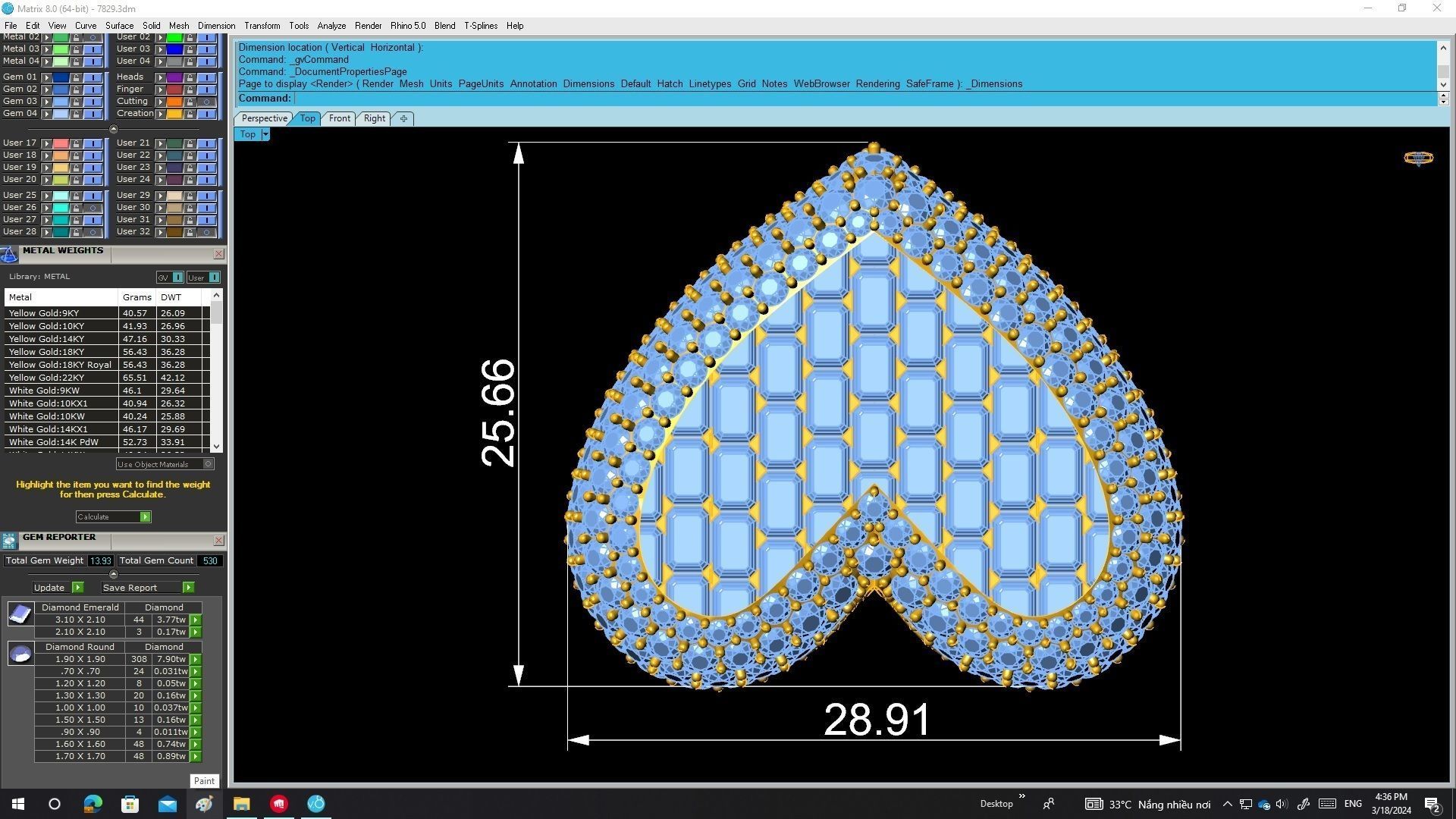1456x819 pixels.
Task: Open File Explorer from the taskbar
Action: pos(241,804)
